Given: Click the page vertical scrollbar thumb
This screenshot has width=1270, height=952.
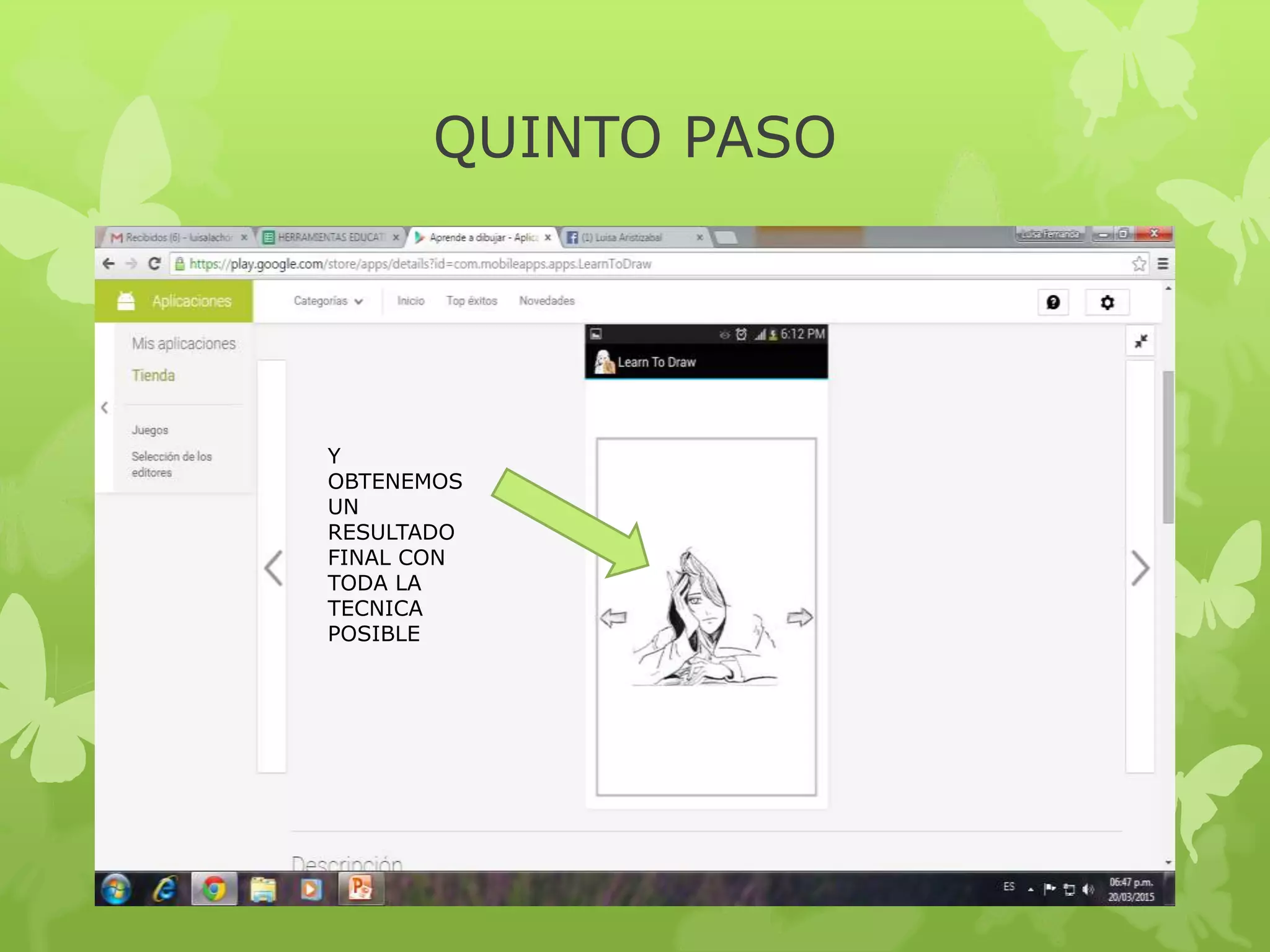Looking at the screenshot, I should tap(1168, 446).
